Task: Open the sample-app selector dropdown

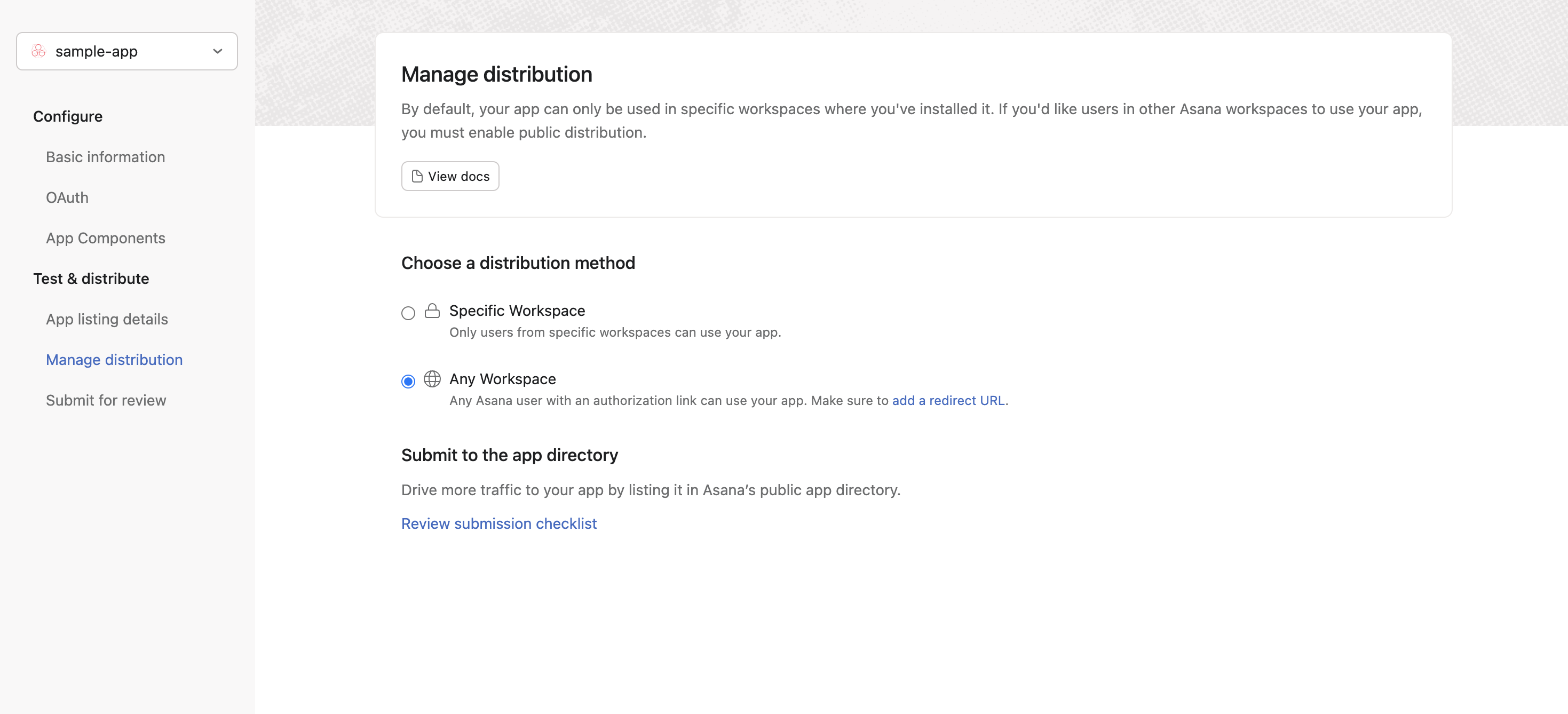Action: pos(126,51)
